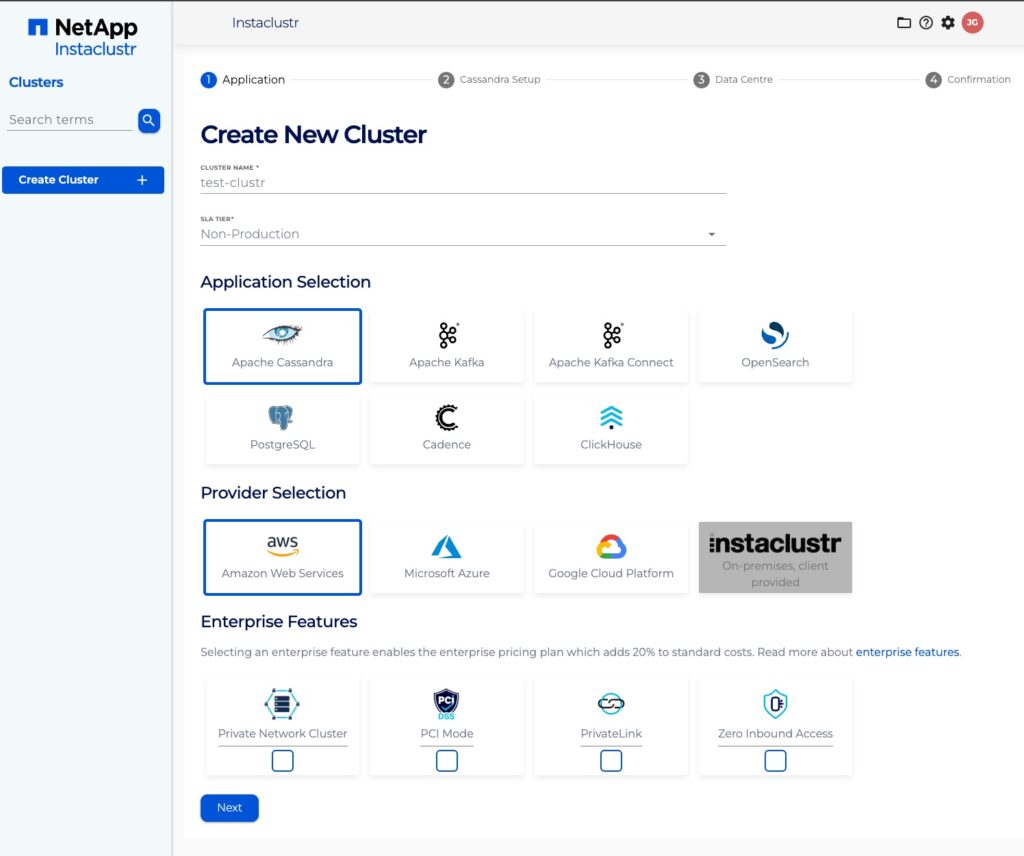1024x856 pixels.
Task: Choose the OpenSearch application icon
Action: pos(775,346)
